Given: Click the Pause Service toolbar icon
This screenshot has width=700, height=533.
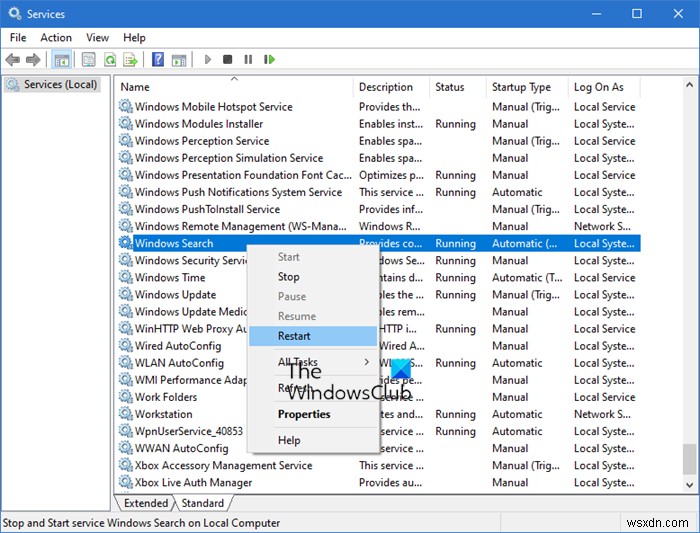Looking at the screenshot, I should coord(248,59).
